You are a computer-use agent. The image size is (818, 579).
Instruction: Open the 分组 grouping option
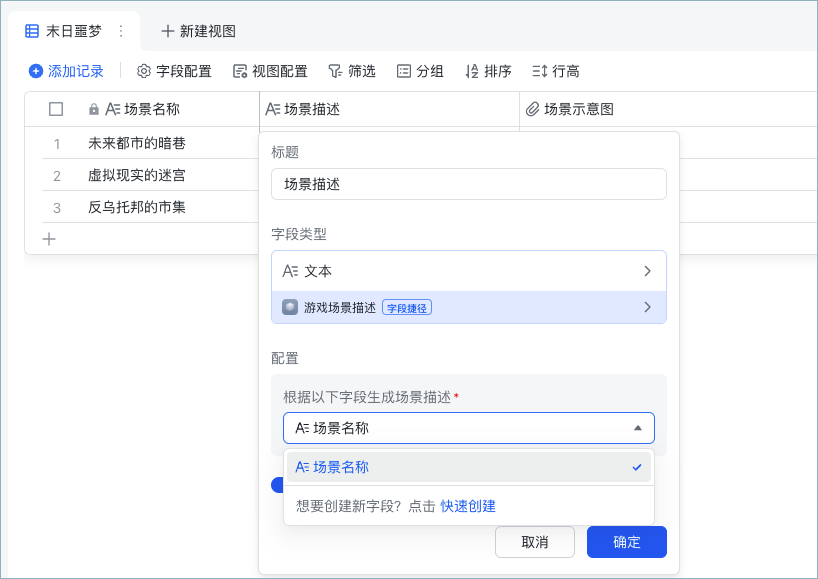click(x=420, y=71)
